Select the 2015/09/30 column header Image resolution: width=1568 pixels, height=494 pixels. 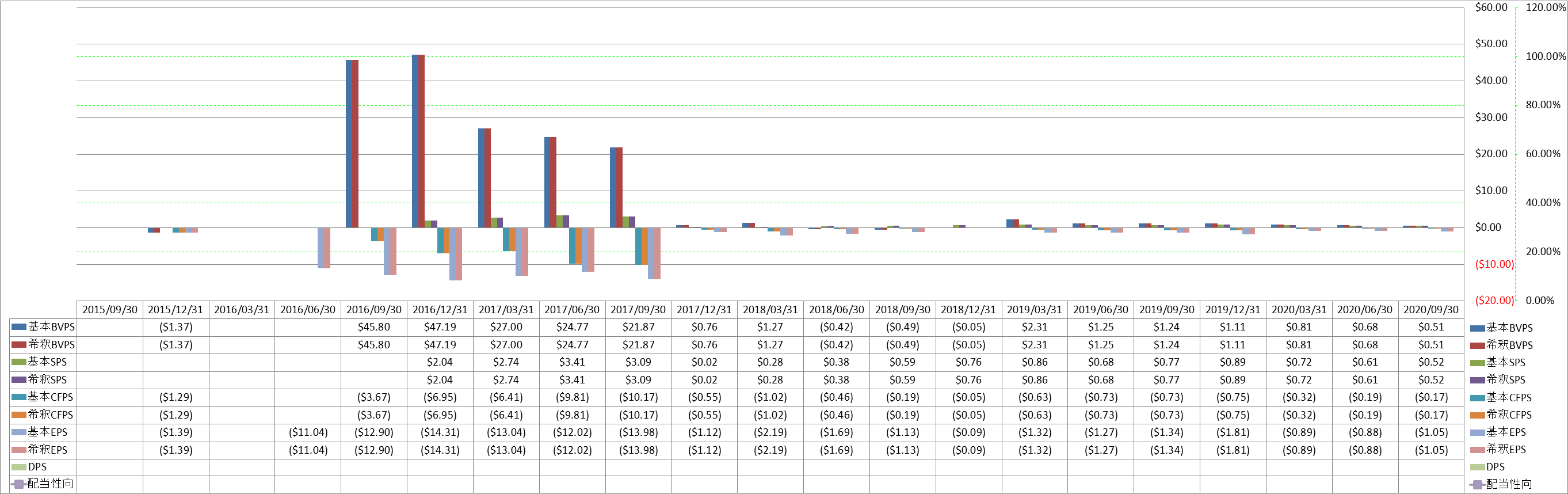(x=109, y=309)
